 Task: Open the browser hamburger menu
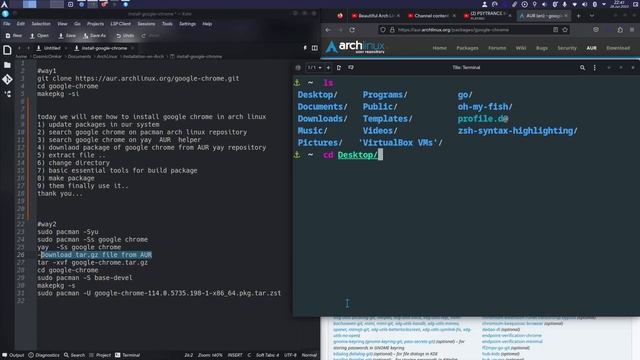pos(632,30)
